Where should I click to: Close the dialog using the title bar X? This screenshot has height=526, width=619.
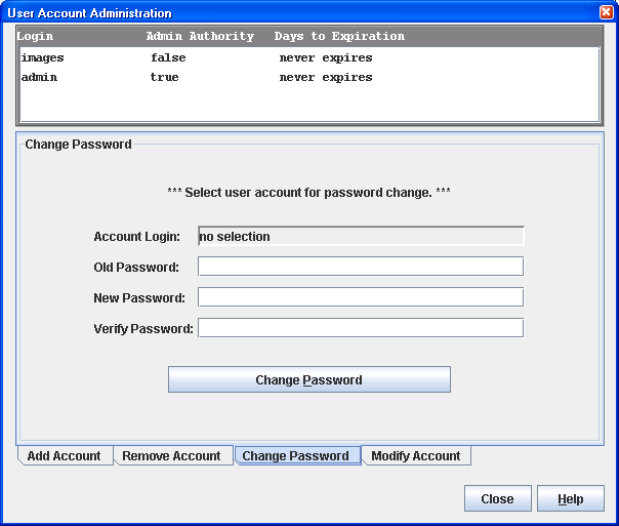606,13
